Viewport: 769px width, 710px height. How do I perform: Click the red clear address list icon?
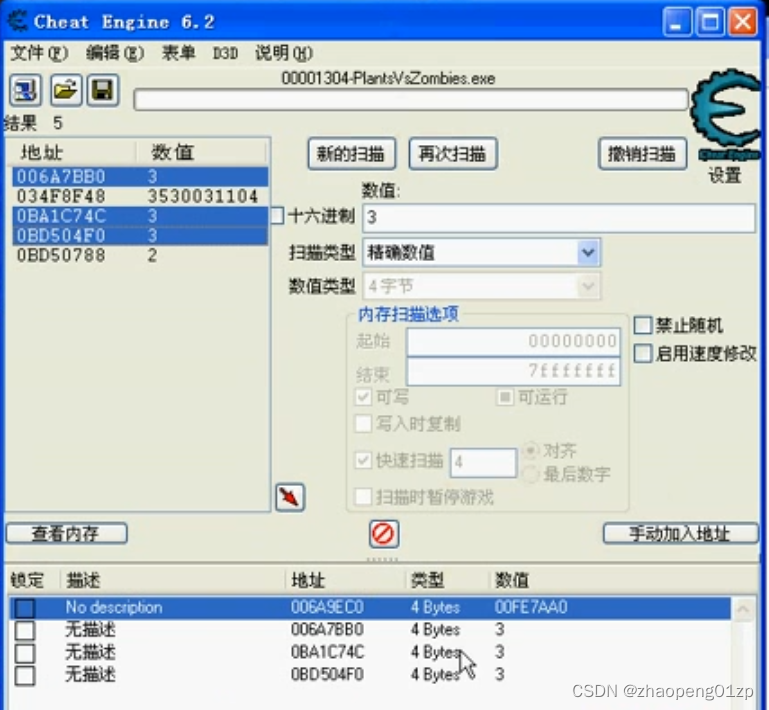(384, 534)
